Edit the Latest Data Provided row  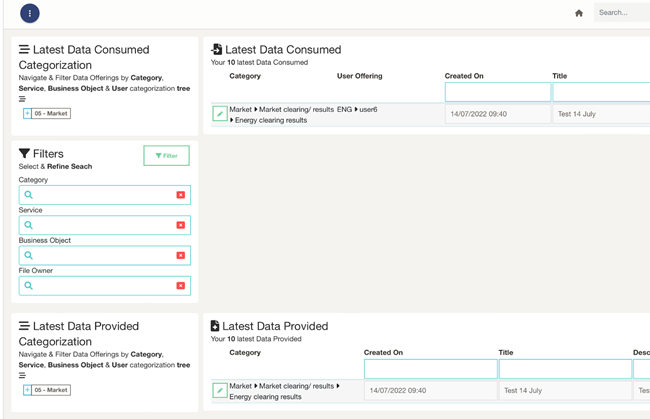220,391
